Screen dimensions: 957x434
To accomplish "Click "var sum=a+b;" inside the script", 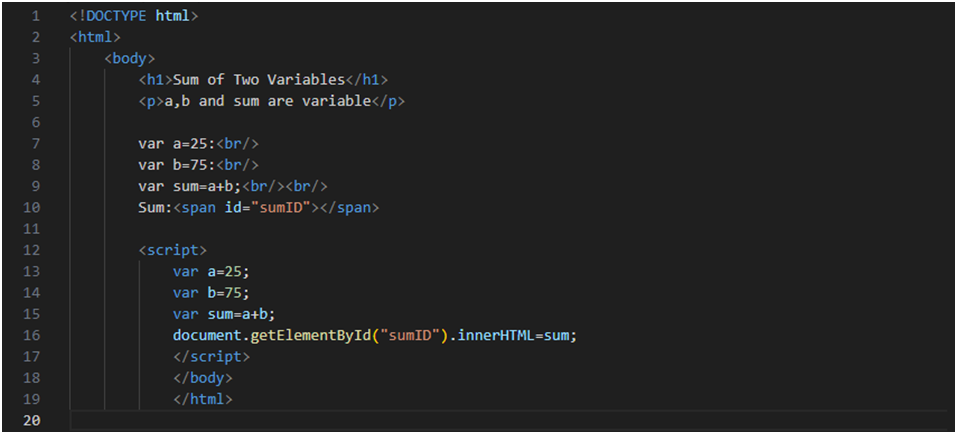I will (224, 314).
